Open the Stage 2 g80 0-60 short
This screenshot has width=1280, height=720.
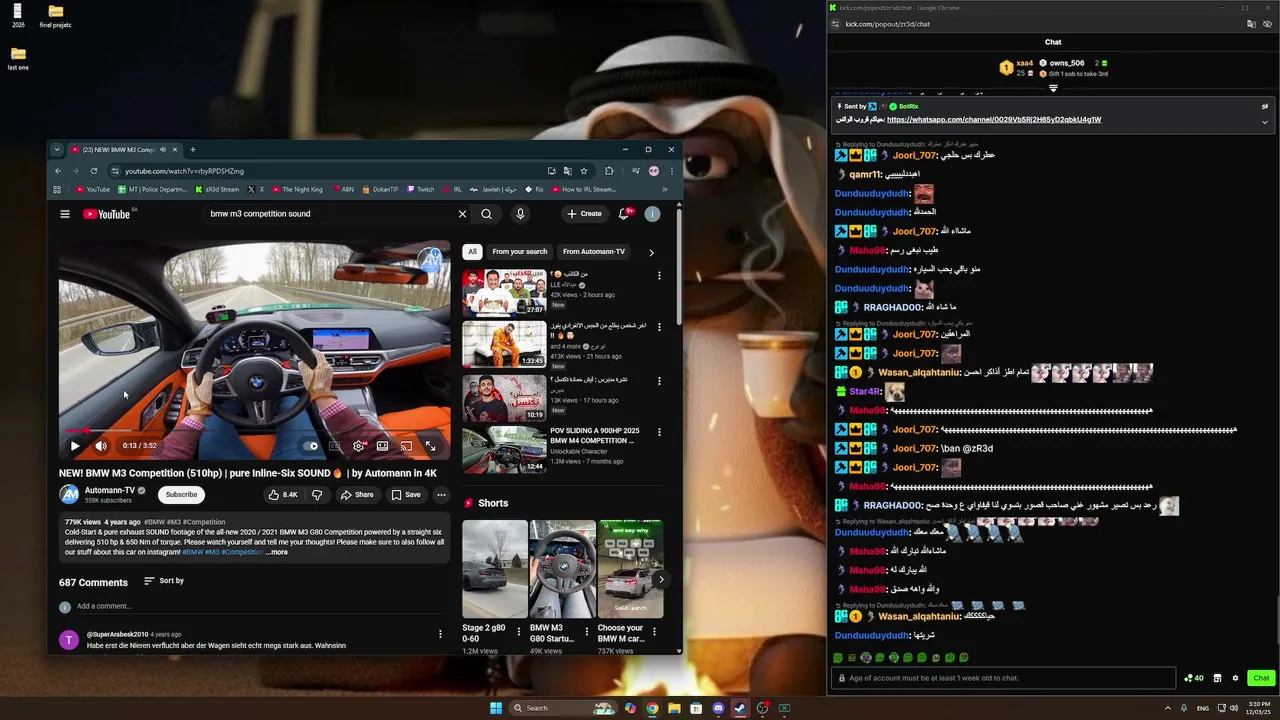click(x=495, y=569)
